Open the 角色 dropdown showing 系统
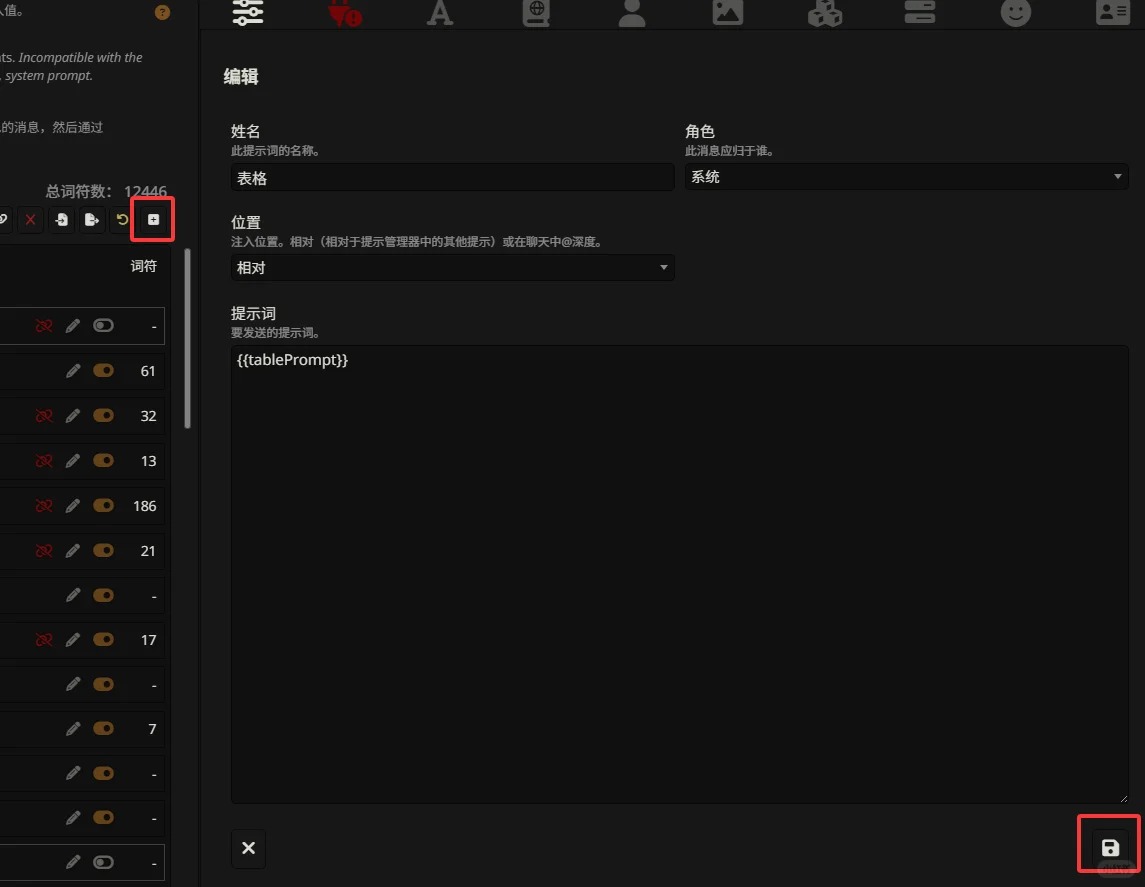1145x887 pixels. coord(906,177)
